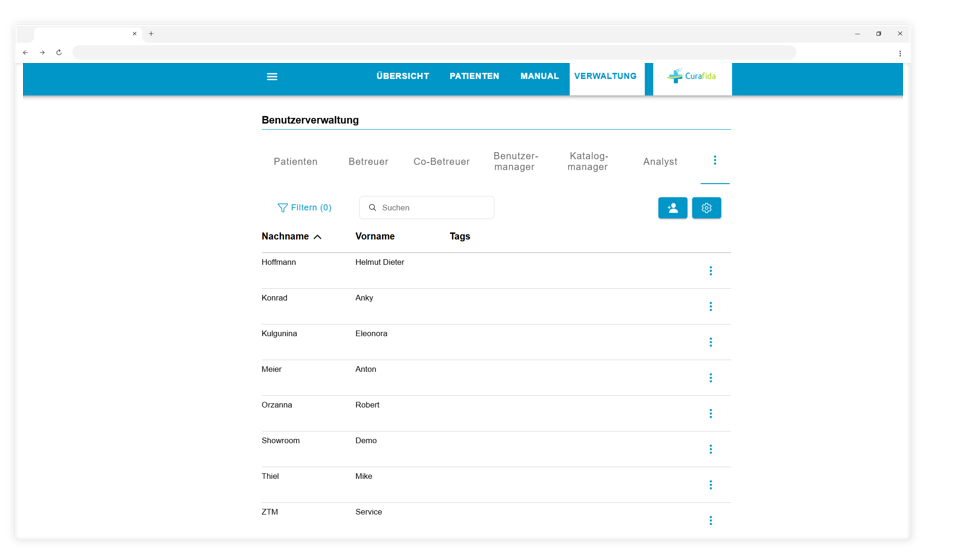Select the Showroom last name cell
This screenshot has width=968, height=555.
click(280, 441)
